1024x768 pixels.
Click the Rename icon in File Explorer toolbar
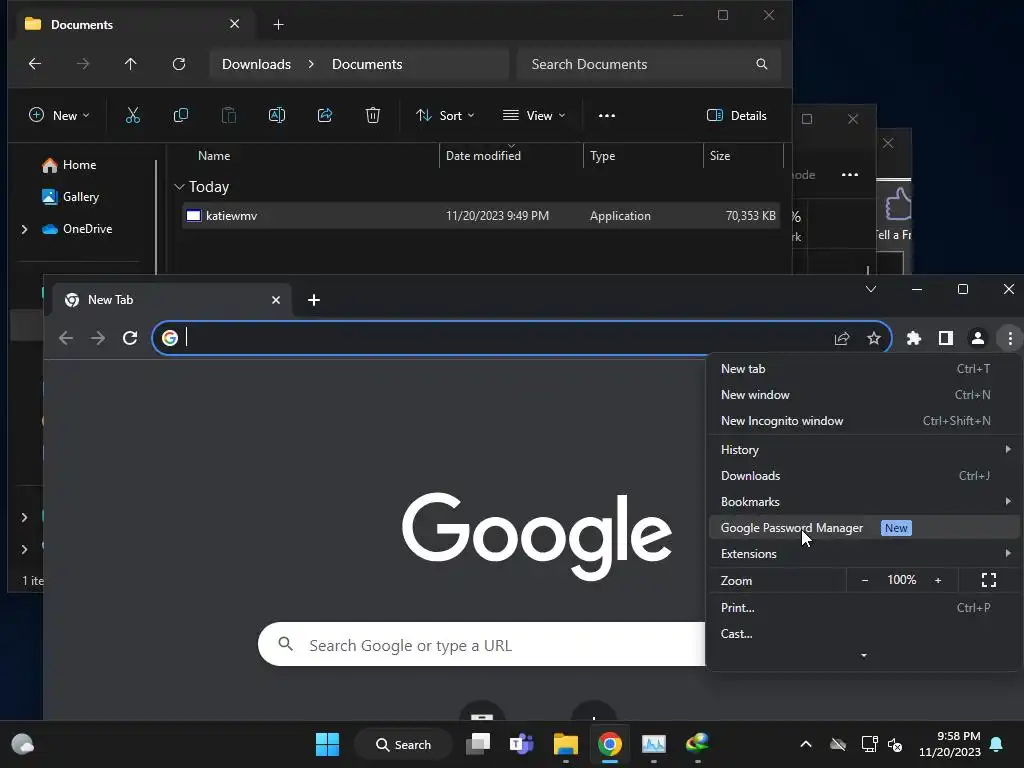tap(277, 116)
